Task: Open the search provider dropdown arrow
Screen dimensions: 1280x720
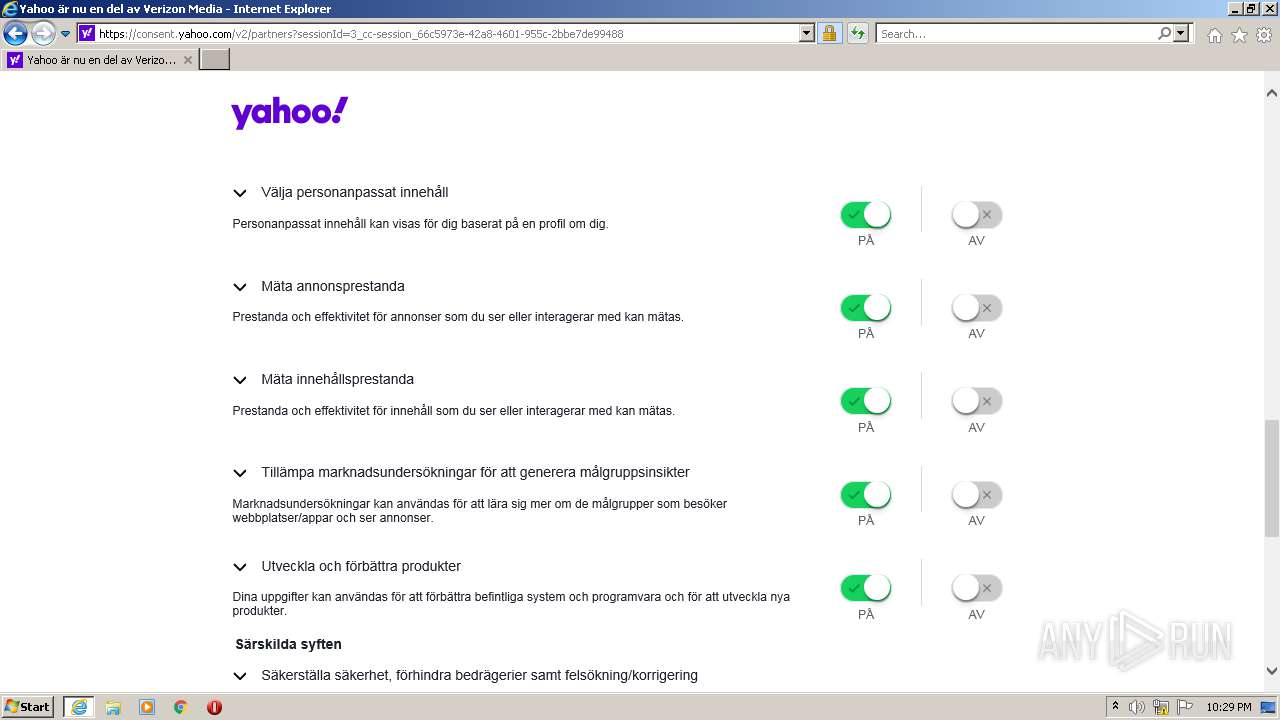Action: point(1182,33)
